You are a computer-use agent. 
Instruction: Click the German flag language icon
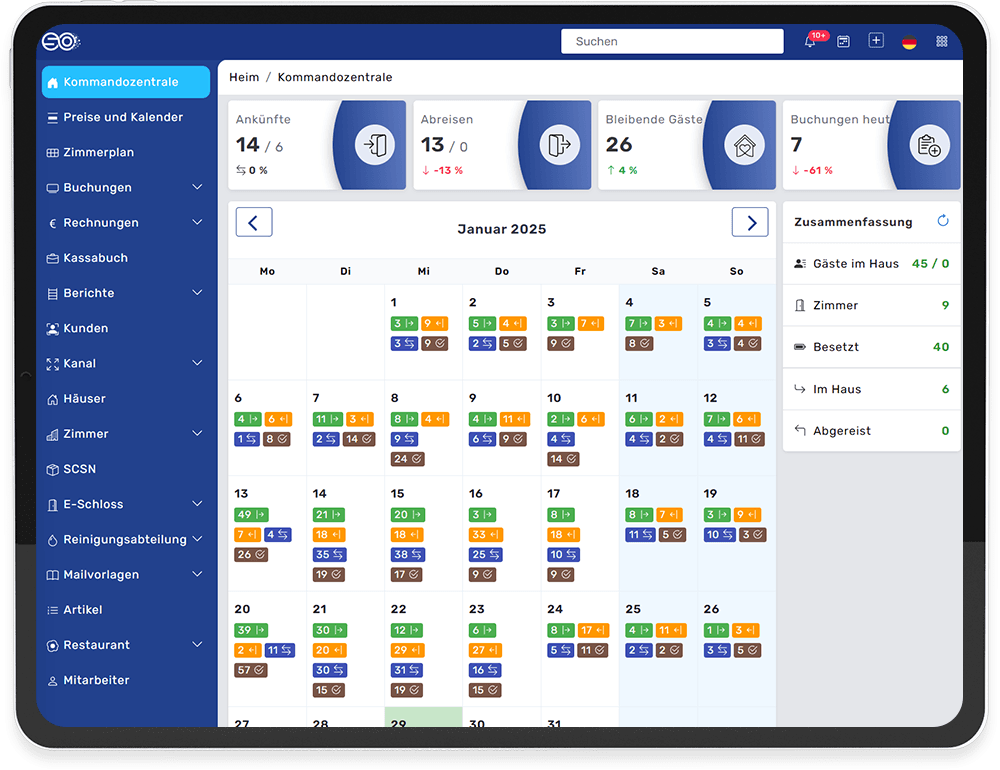point(909,42)
